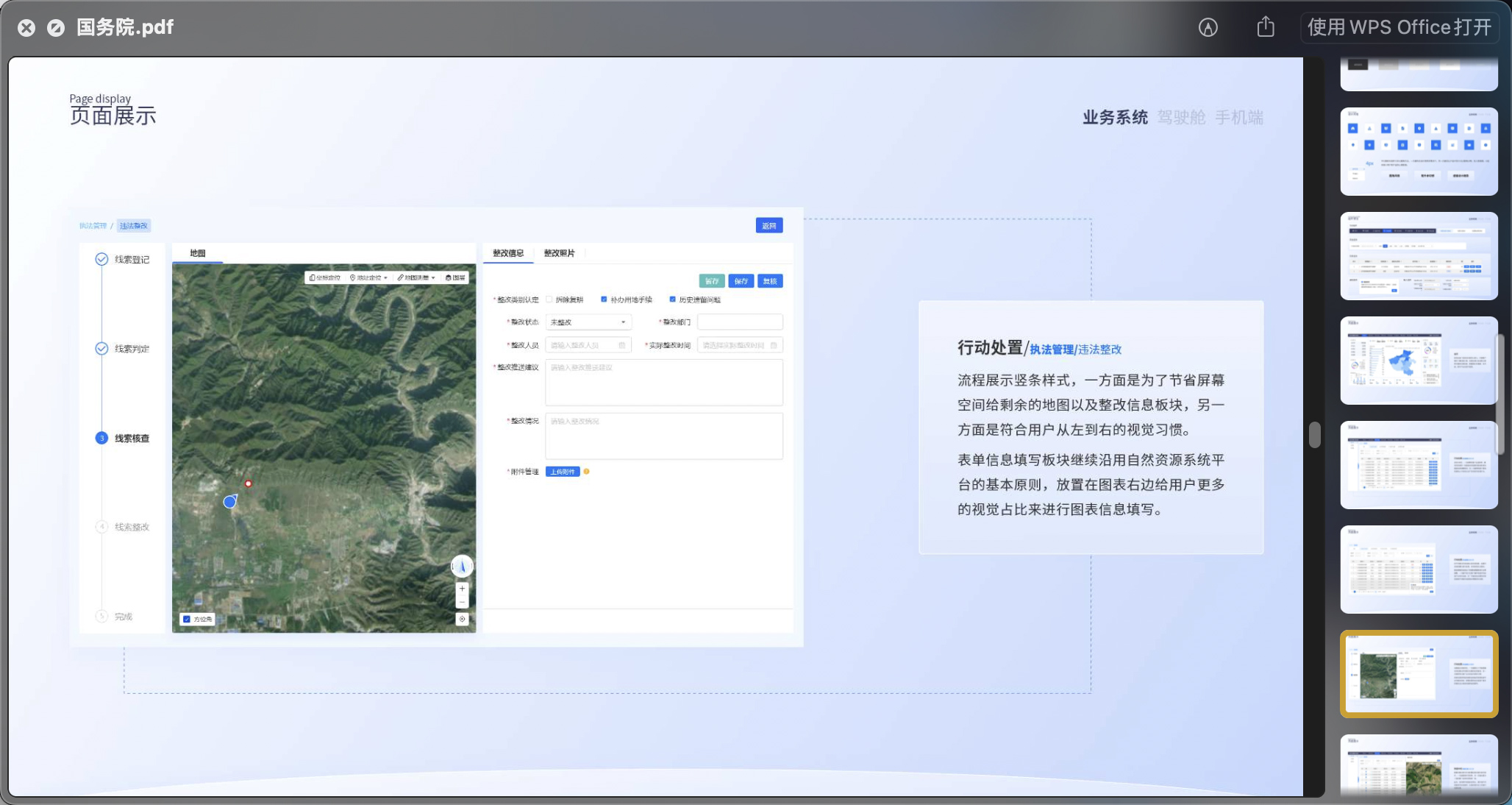The height and width of the screenshot is (805, 1512).
Task: Click the 整改人员 input field
Action: pyautogui.click(x=588, y=345)
